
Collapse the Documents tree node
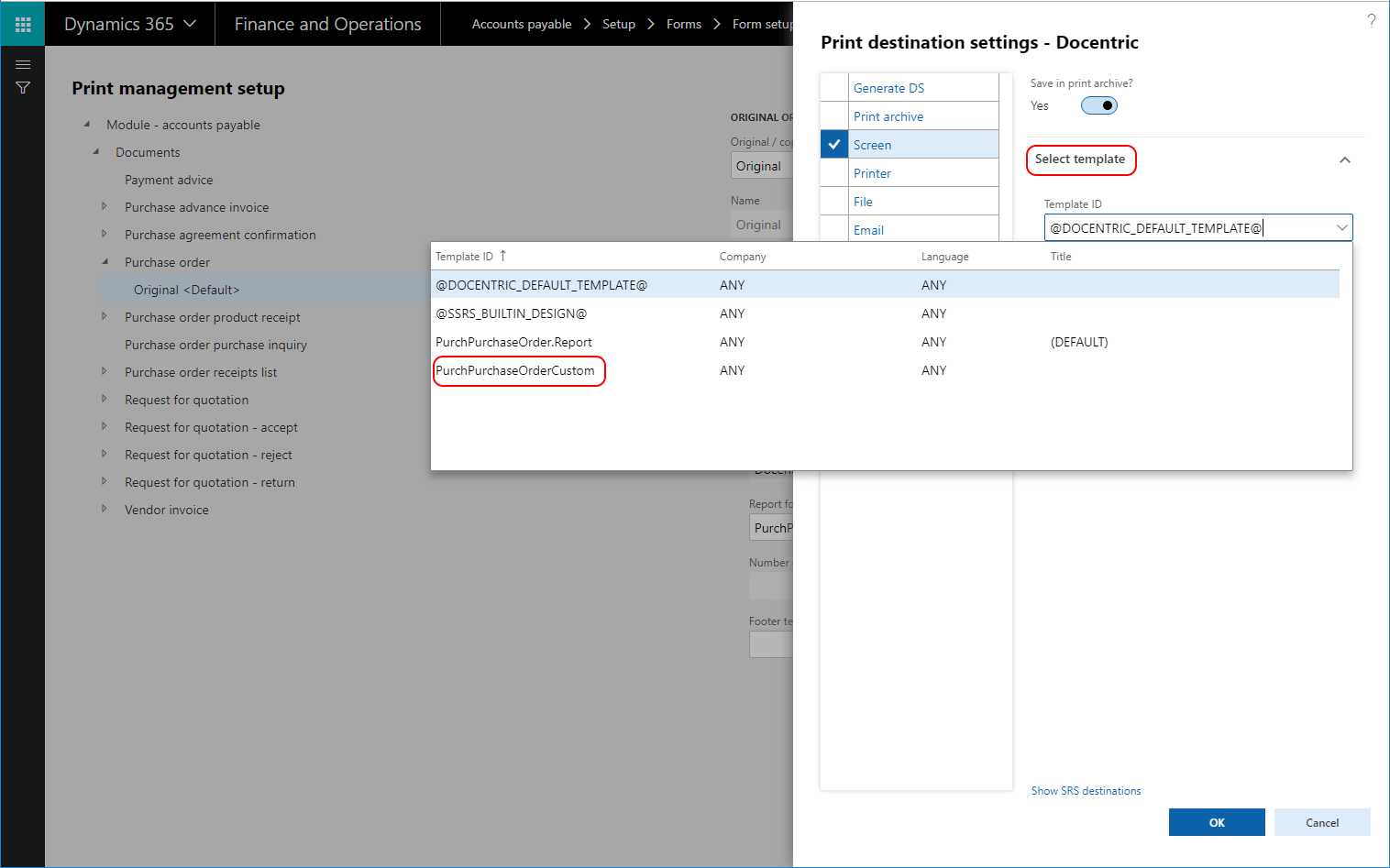[96, 151]
